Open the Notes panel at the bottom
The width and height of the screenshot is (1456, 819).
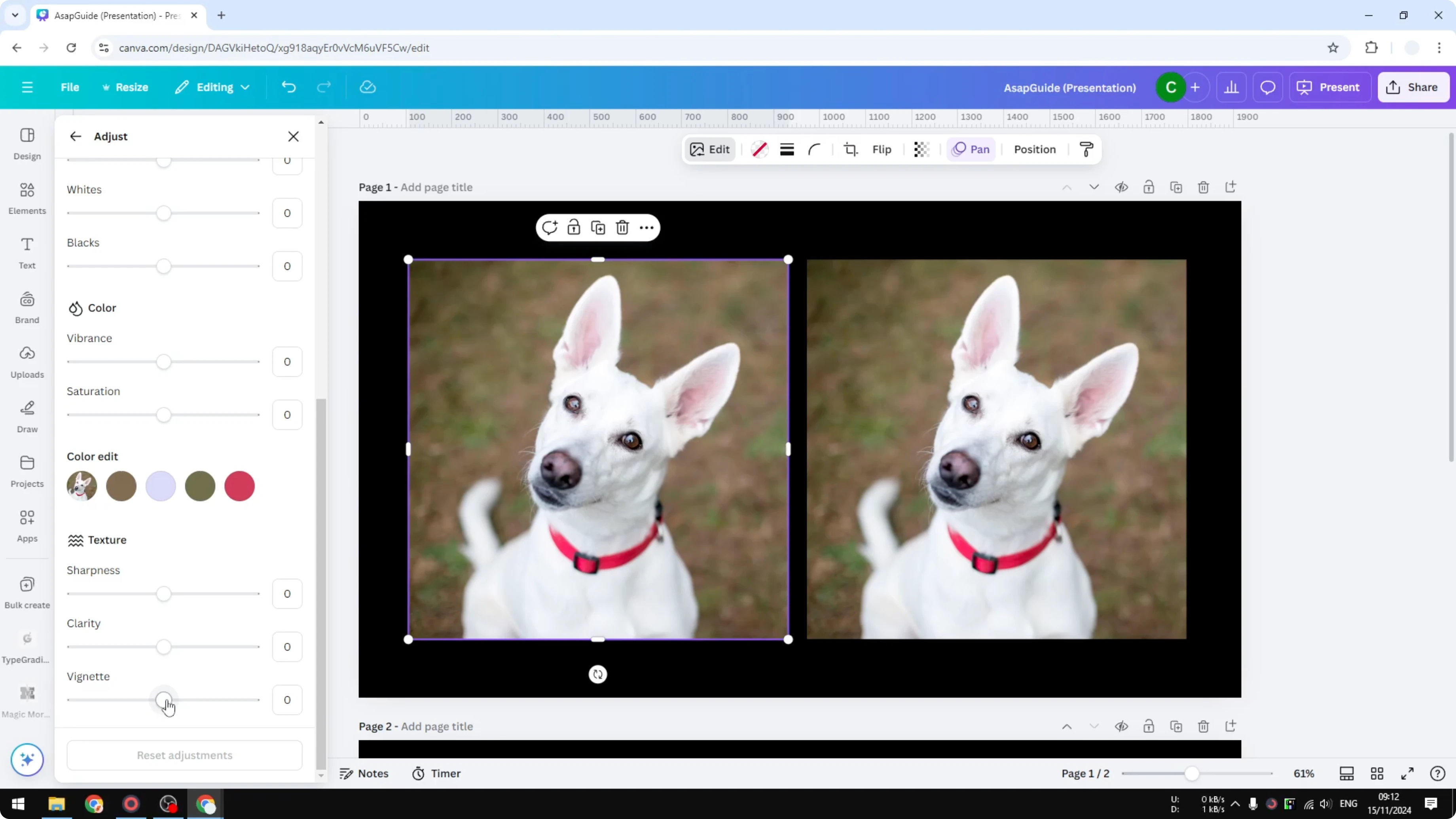(x=364, y=773)
